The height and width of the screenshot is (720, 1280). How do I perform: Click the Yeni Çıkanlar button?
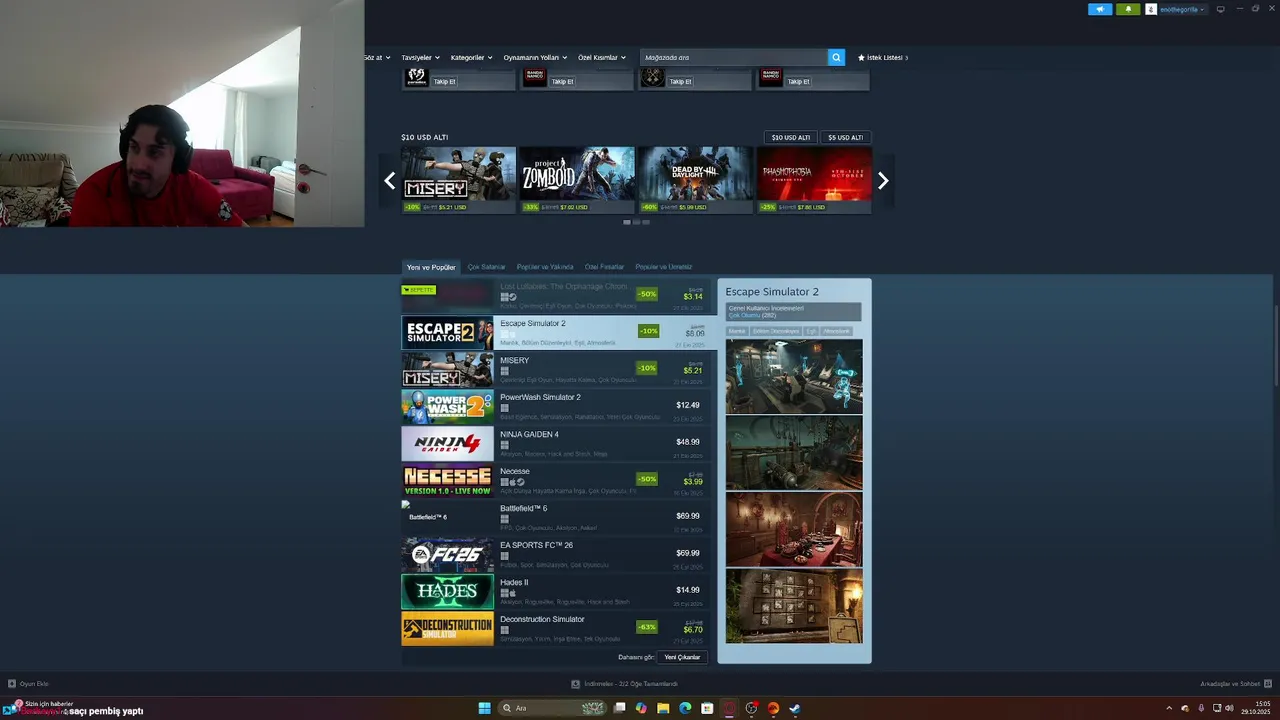(x=683, y=657)
